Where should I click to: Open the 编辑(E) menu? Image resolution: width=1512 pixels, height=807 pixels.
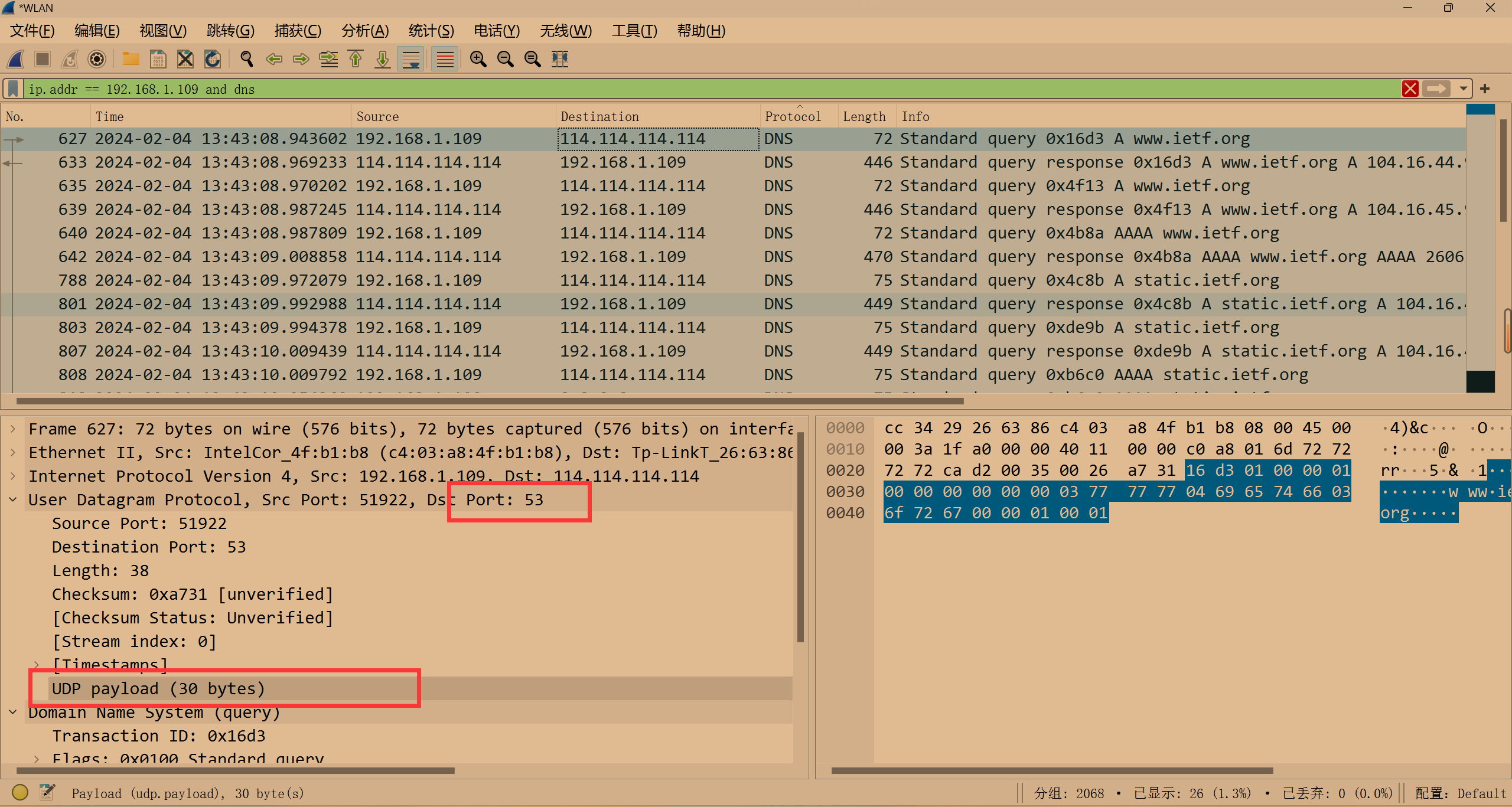97,31
